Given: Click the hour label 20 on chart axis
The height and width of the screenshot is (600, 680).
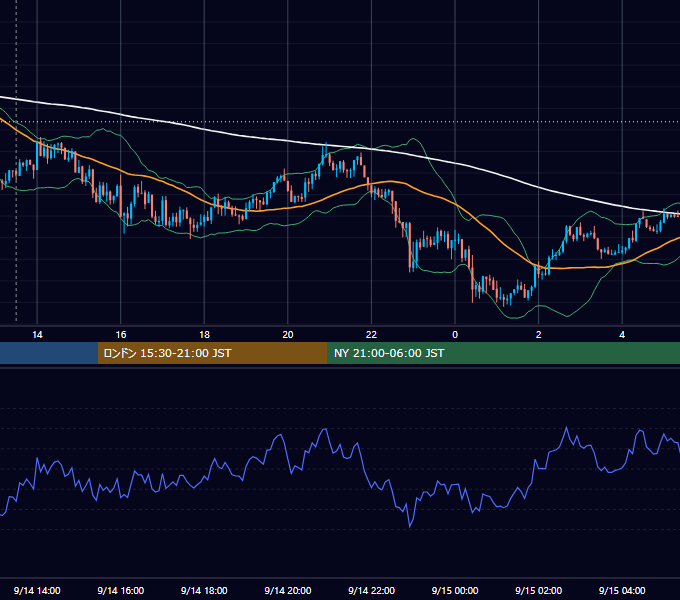Looking at the screenshot, I should (x=288, y=335).
